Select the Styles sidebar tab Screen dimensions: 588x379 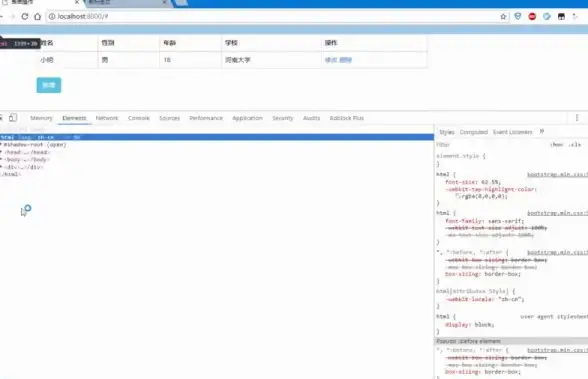tap(447, 132)
